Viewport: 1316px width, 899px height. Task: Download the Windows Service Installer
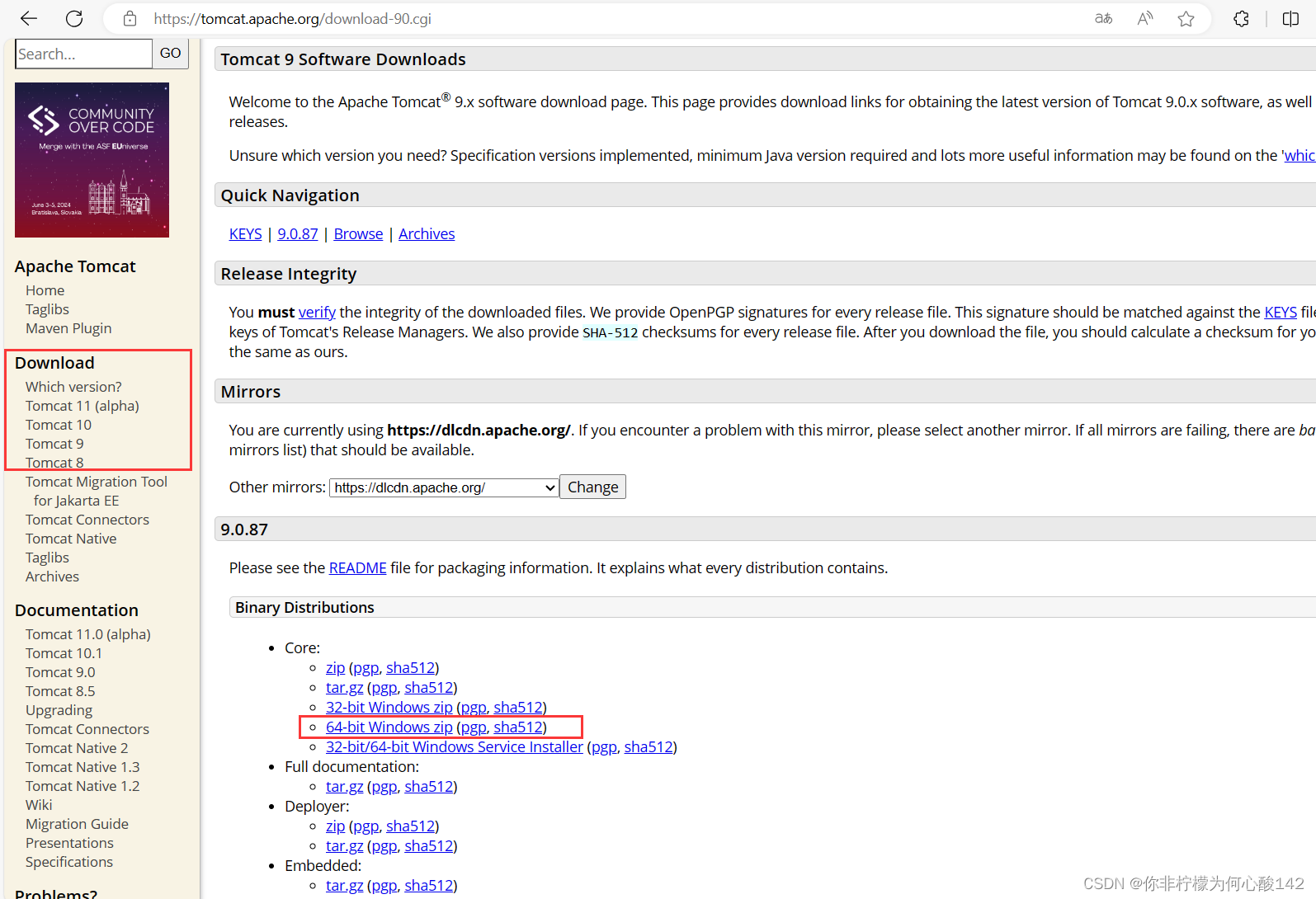coord(454,747)
